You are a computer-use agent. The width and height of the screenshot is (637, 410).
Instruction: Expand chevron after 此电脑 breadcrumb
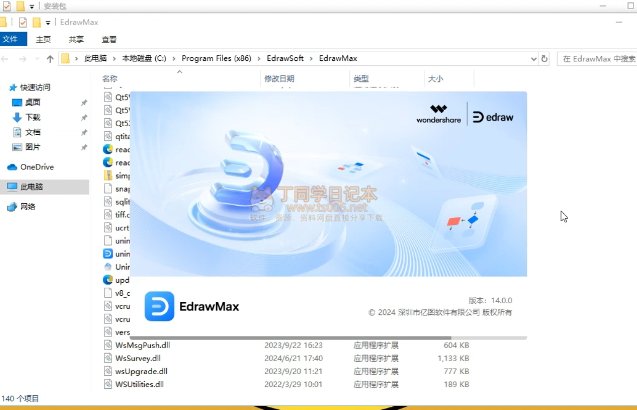115,59
